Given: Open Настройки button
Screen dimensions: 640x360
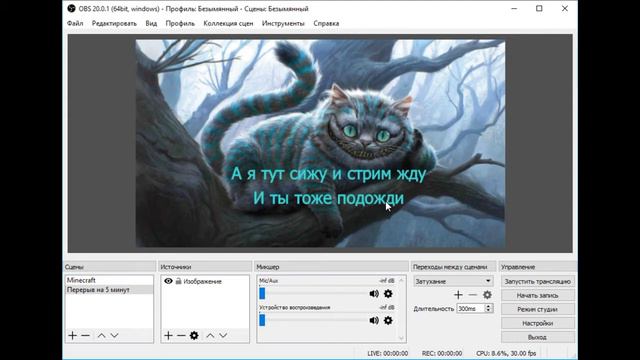Looking at the screenshot, I should pyautogui.click(x=538, y=323).
